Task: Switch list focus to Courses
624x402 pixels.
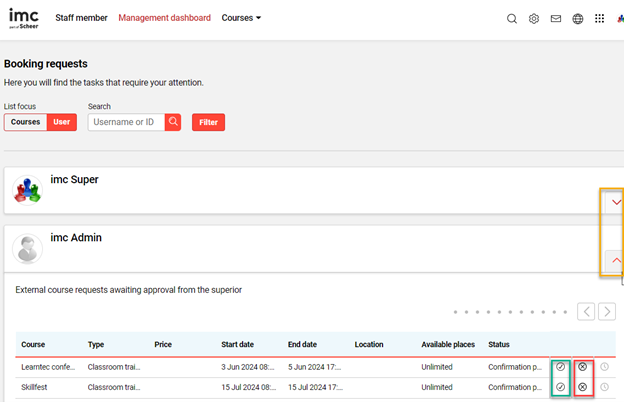Action: pyautogui.click(x=26, y=122)
